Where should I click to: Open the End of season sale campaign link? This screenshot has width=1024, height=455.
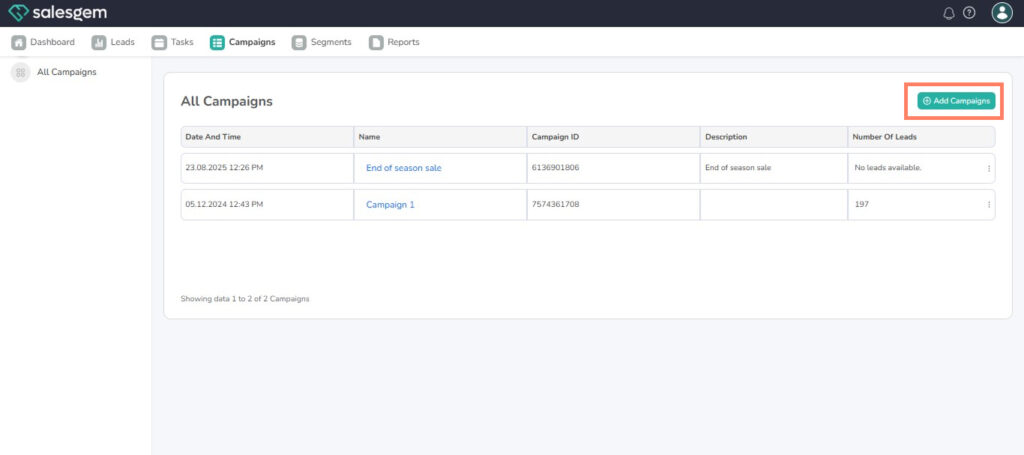pyautogui.click(x=403, y=168)
